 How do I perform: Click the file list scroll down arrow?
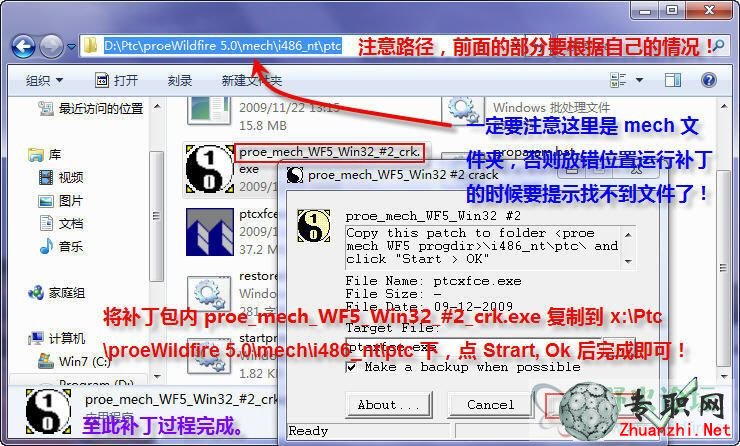[x=723, y=376]
